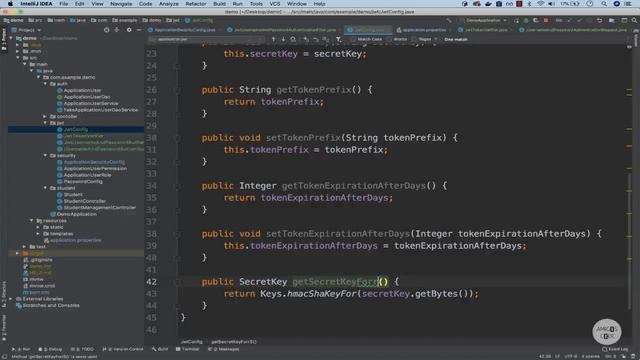Open the Project view selector dropdown
Image resolution: width=640 pixels, height=360 pixels.
27,30
